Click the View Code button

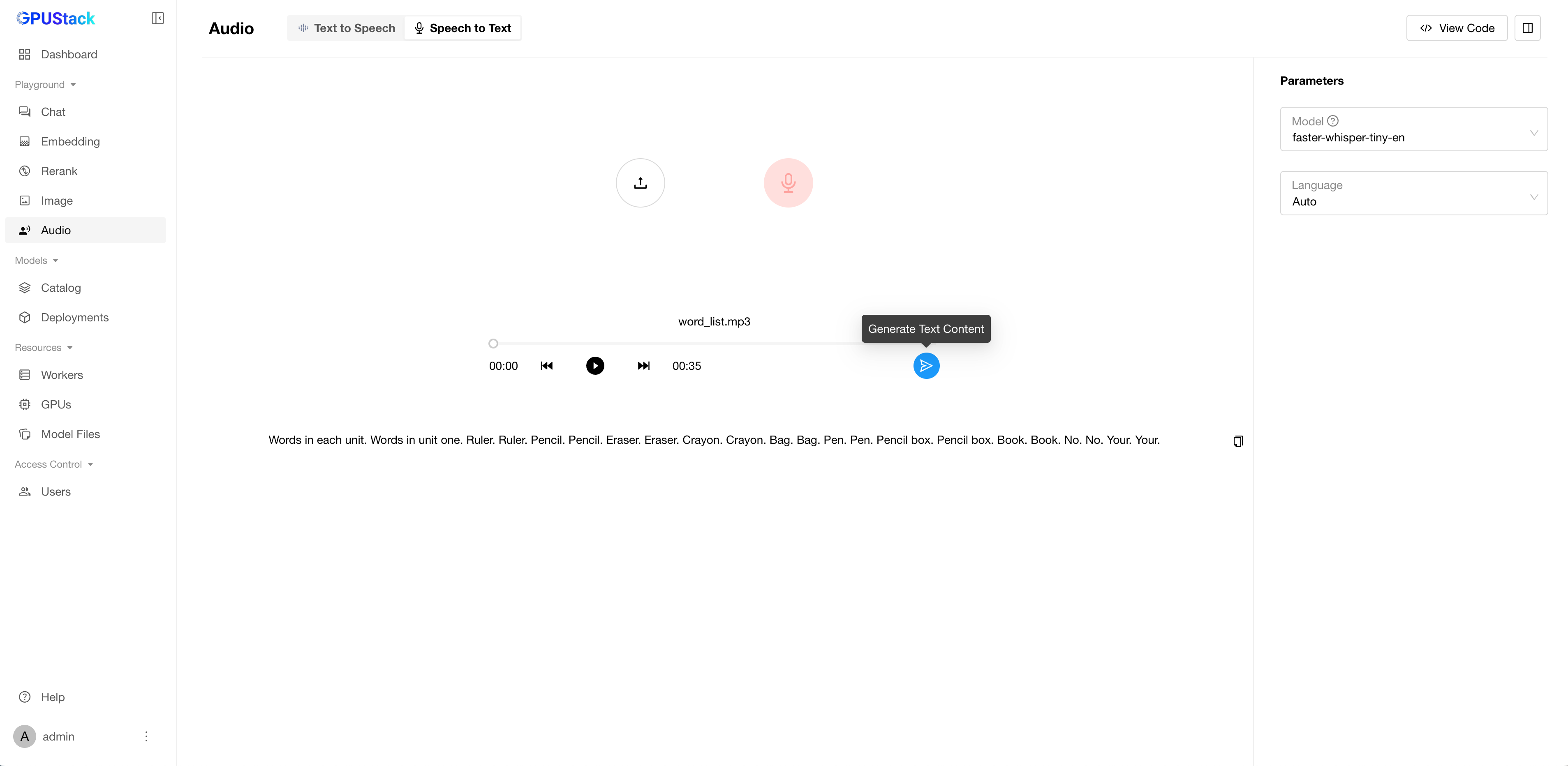pyautogui.click(x=1456, y=28)
